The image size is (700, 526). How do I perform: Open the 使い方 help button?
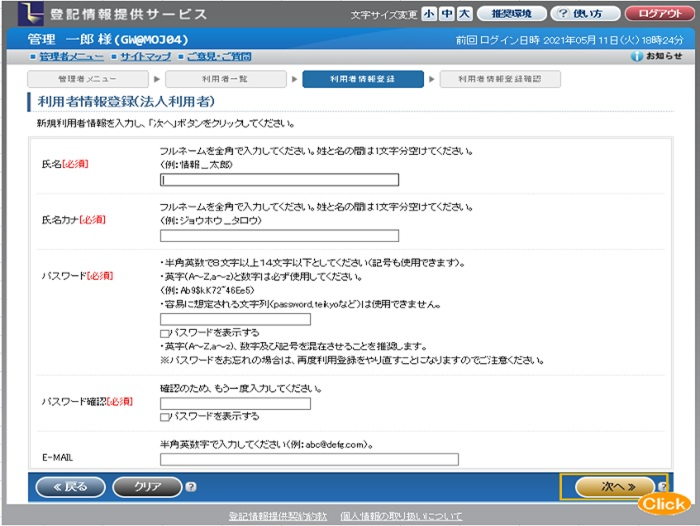pyautogui.click(x=585, y=14)
